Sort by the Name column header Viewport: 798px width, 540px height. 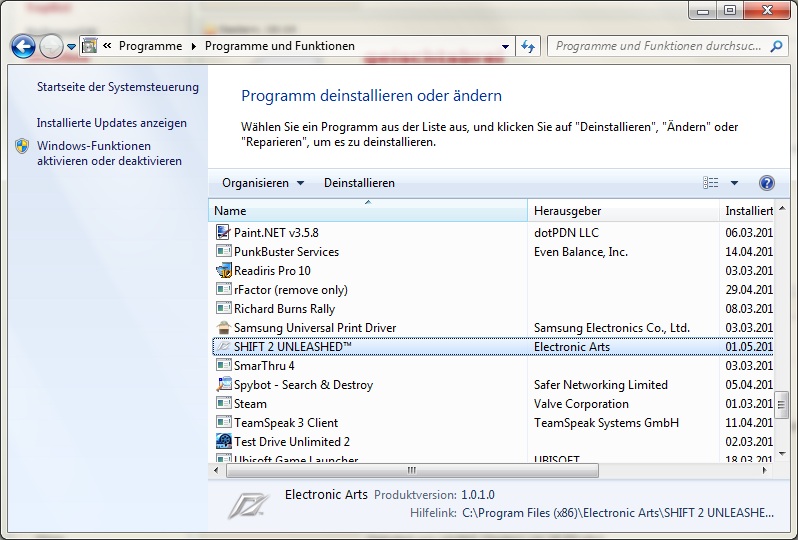coord(368,211)
